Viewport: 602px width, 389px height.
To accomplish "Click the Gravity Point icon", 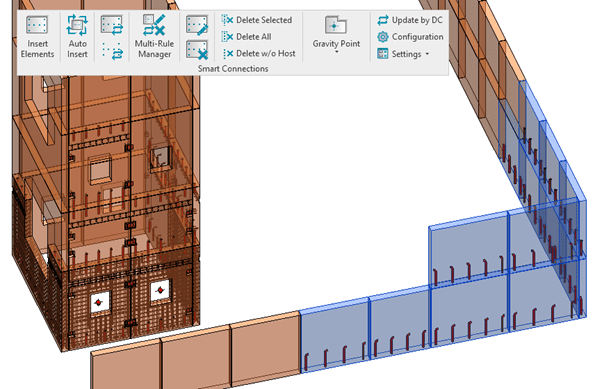I will [x=336, y=25].
